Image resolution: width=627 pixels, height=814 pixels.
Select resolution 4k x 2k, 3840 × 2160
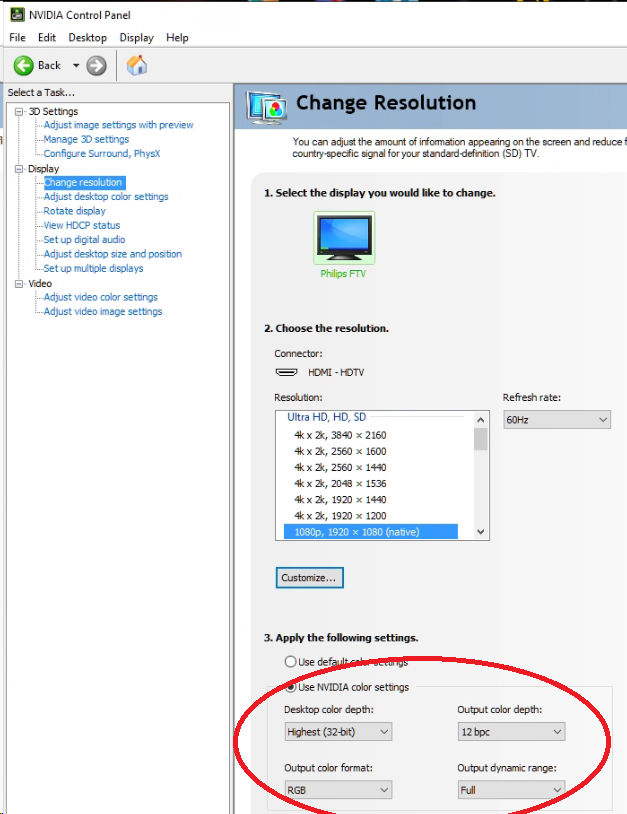coord(340,435)
